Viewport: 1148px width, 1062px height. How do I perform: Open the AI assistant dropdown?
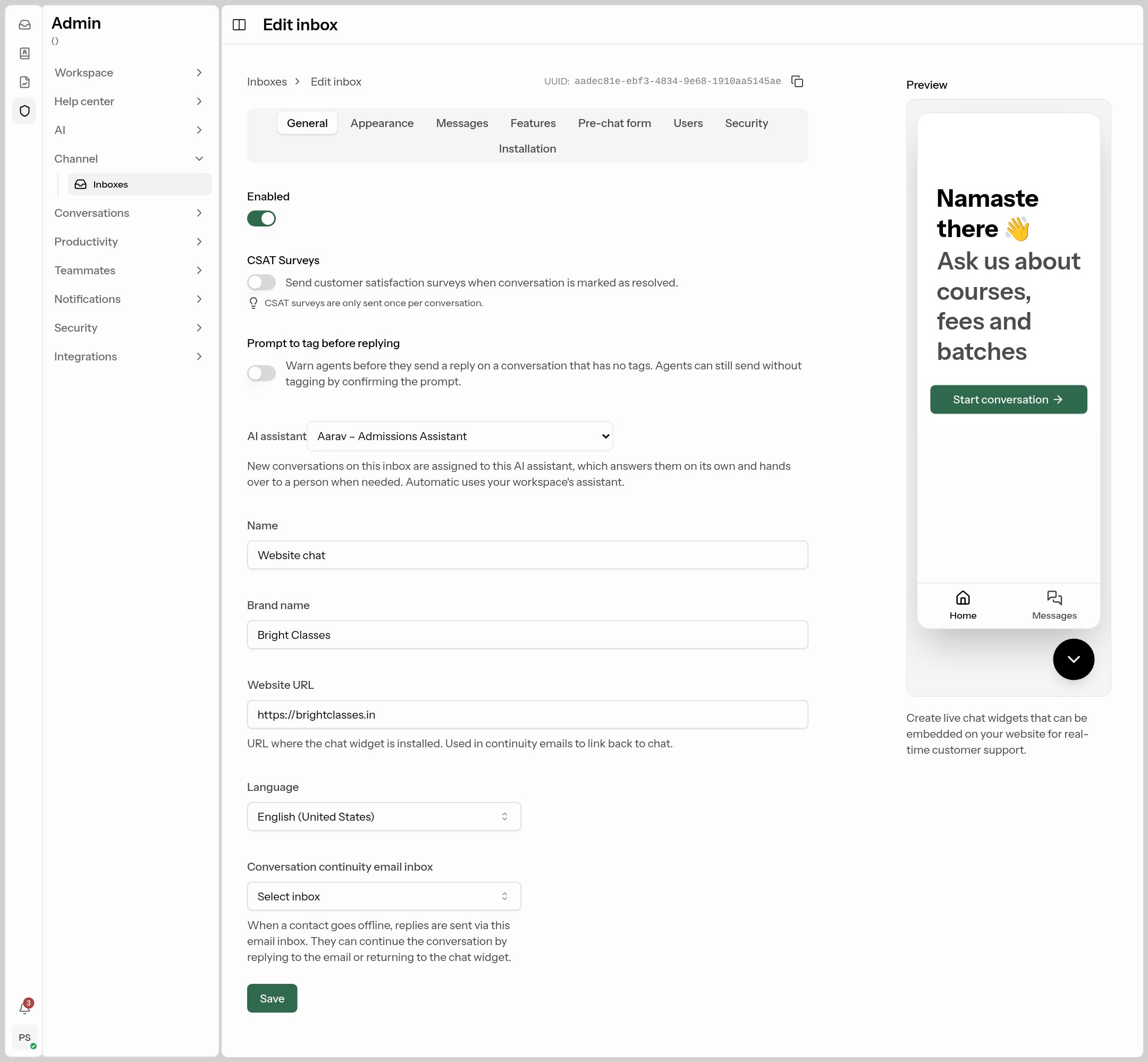pyautogui.click(x=460, y=436)
